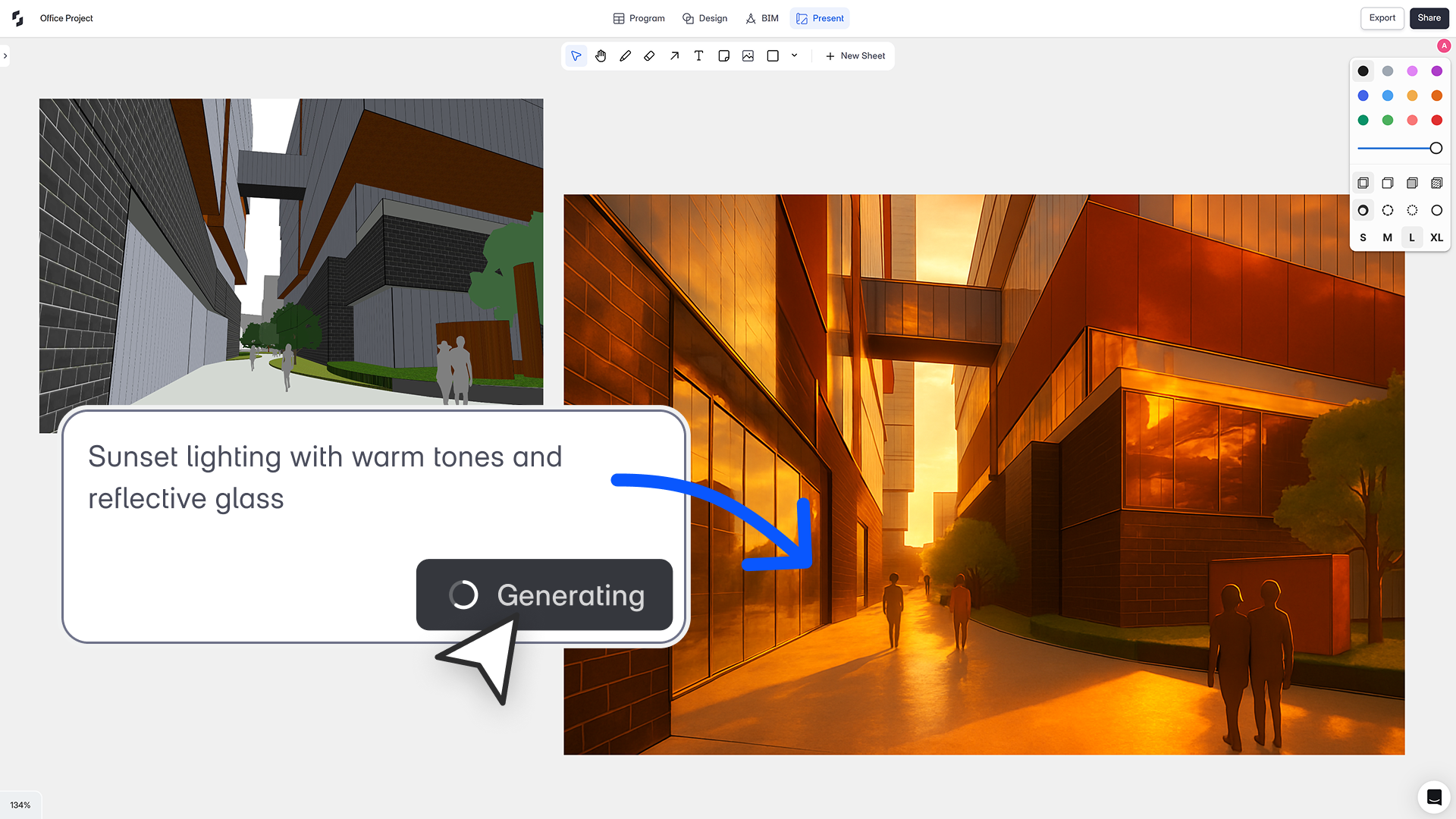Pick the light violet color swatch
This screenshot has height=819, width=1456.
[x=1412, y=71]
